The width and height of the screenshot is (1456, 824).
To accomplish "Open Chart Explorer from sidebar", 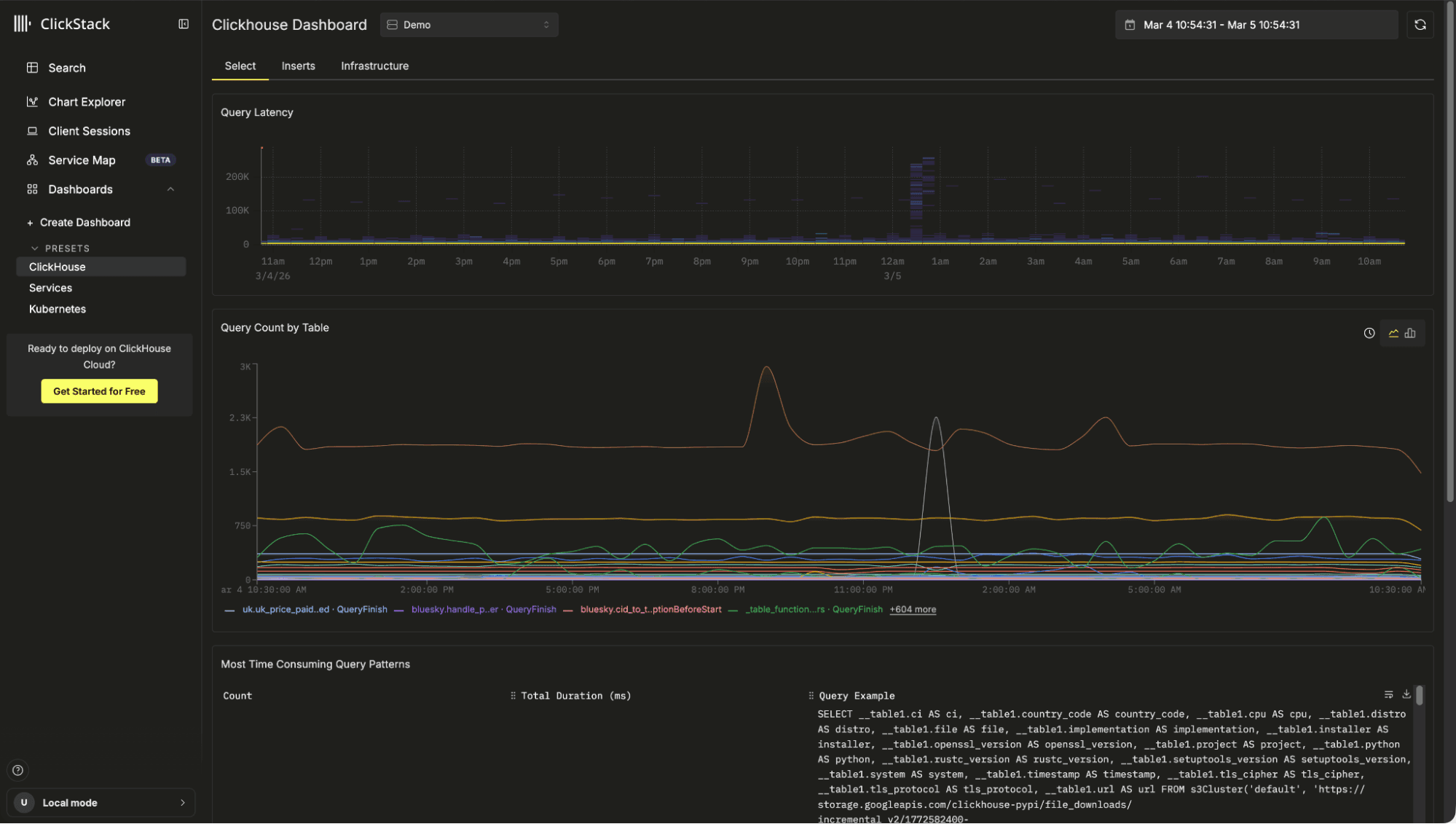I will (87, 102).
